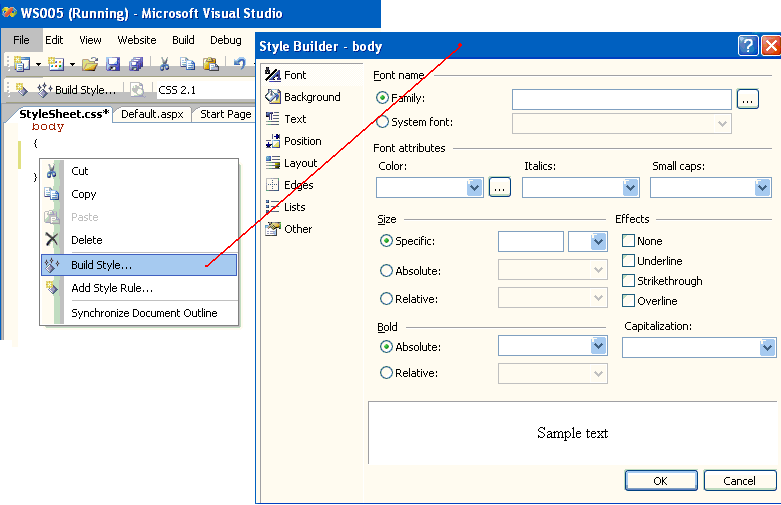The image size is (781, 505).
Task: Click the Undo arrow toolbar icon
Action: [240, 63]
